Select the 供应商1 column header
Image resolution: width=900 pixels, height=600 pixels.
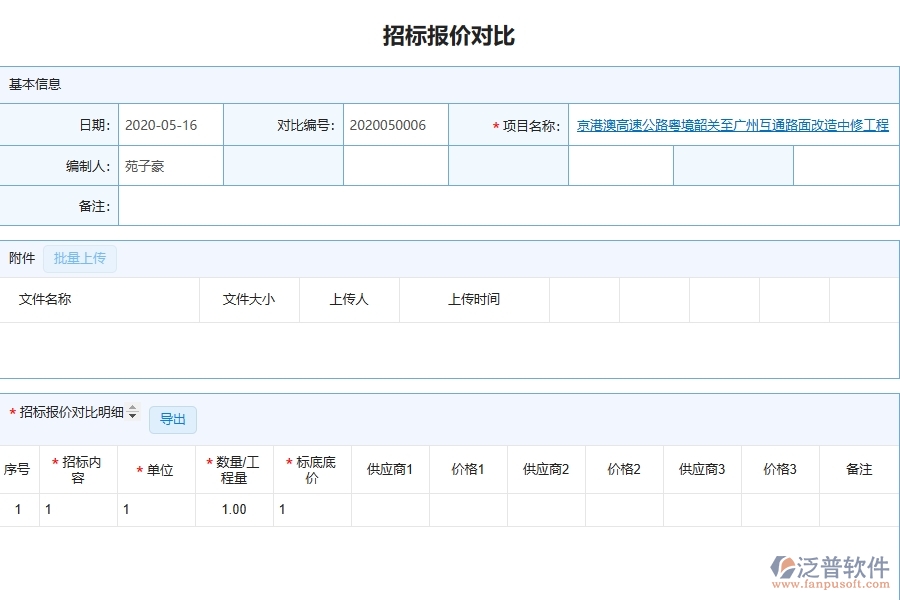point(388,468)
